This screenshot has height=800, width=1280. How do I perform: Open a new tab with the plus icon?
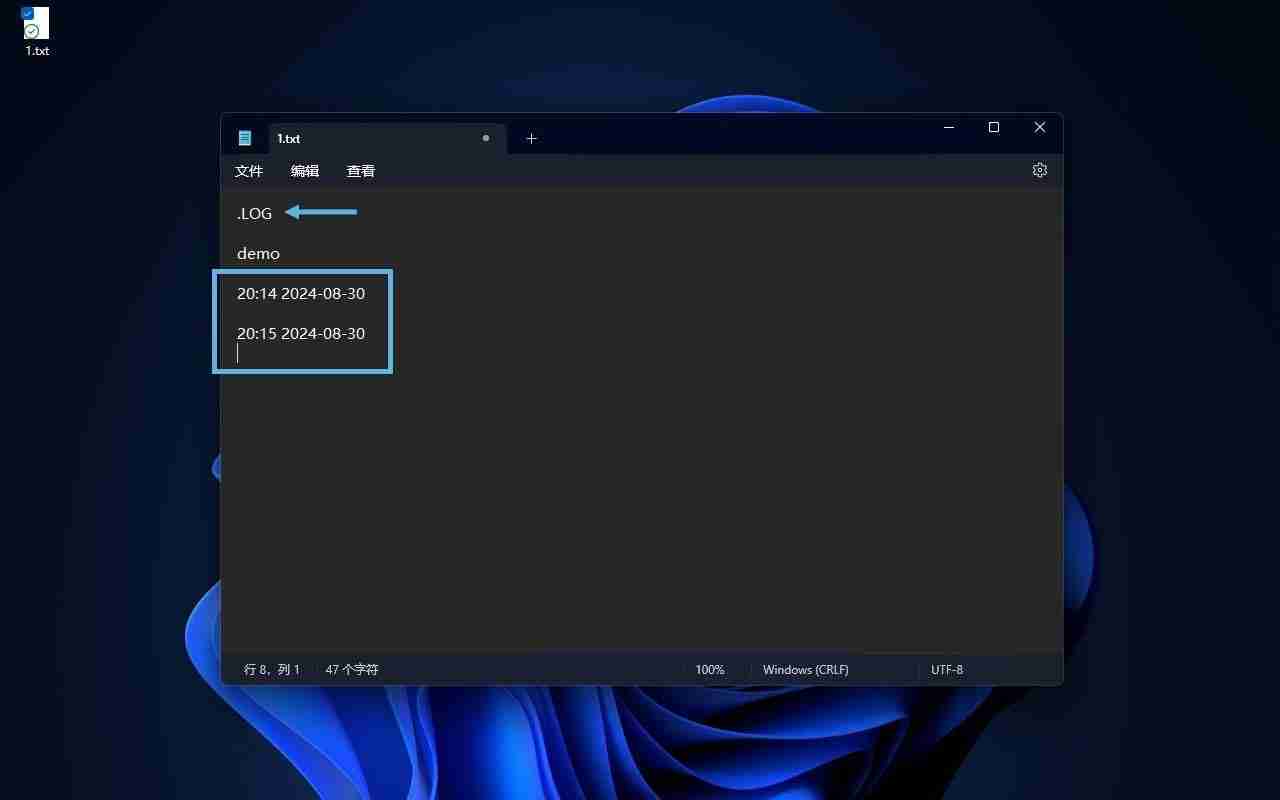click(x=531, y=138)
